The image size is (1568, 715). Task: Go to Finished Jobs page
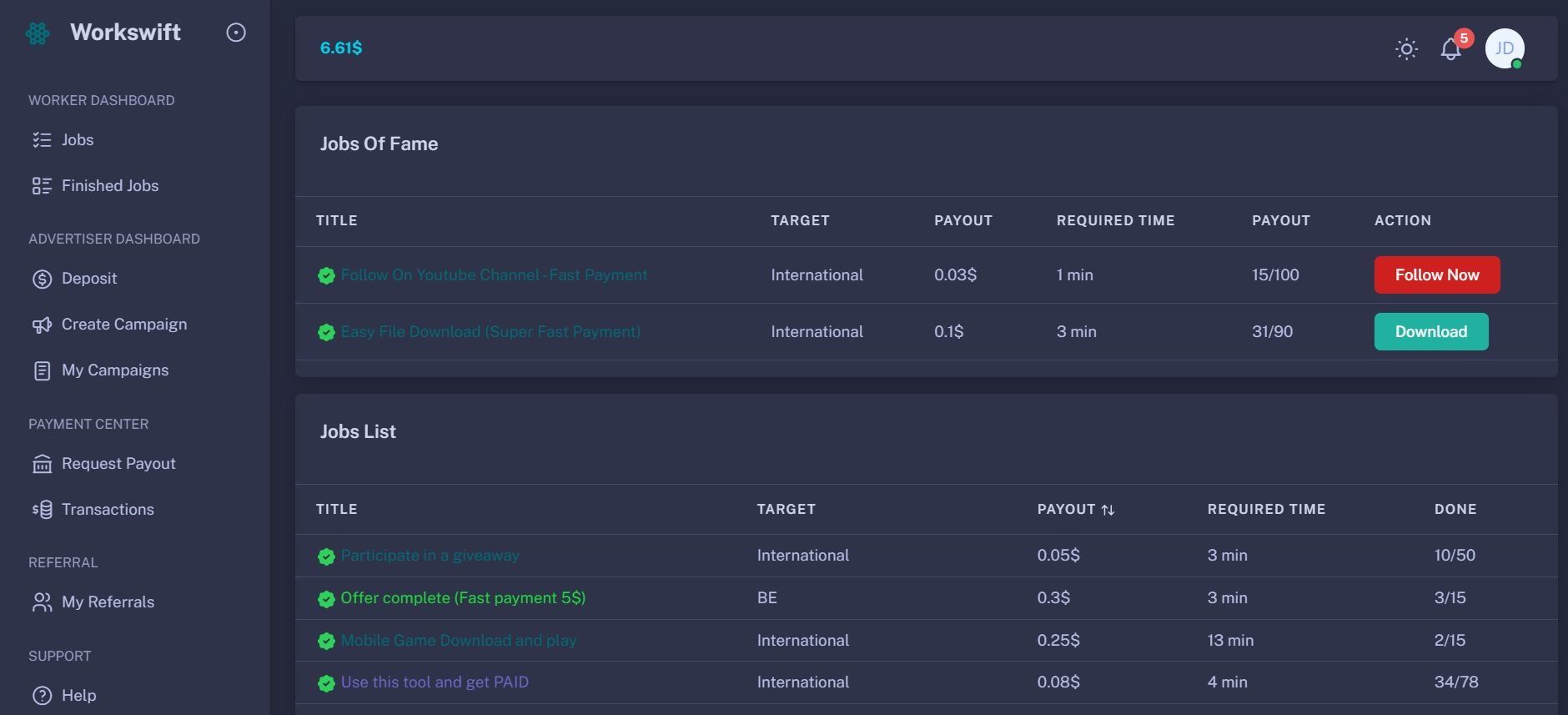(109, 186)
